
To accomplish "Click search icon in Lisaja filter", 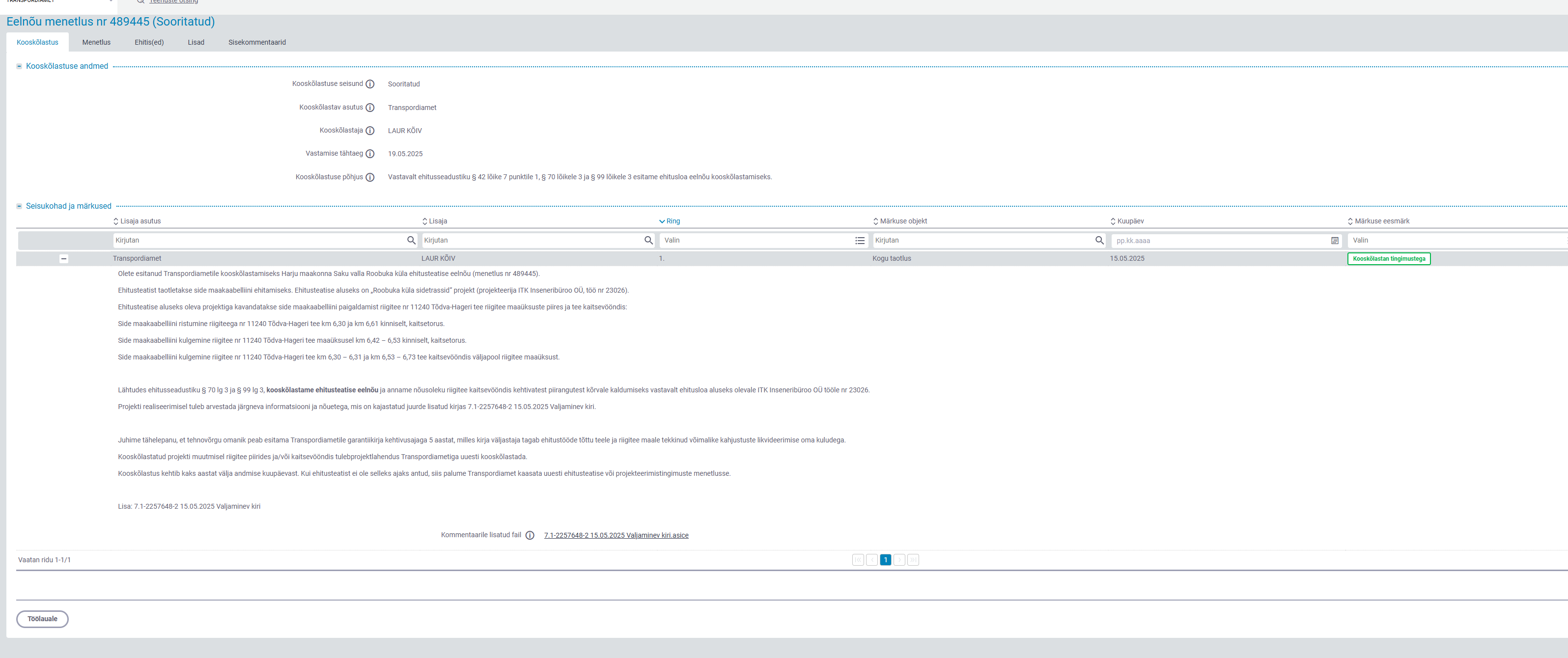I will 649,241.
